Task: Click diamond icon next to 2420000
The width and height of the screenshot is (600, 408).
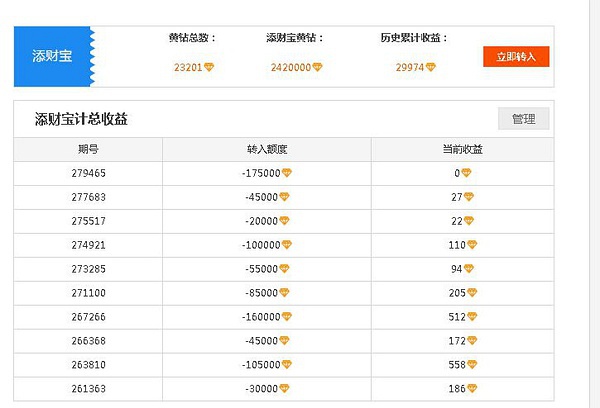Action: 317,67
